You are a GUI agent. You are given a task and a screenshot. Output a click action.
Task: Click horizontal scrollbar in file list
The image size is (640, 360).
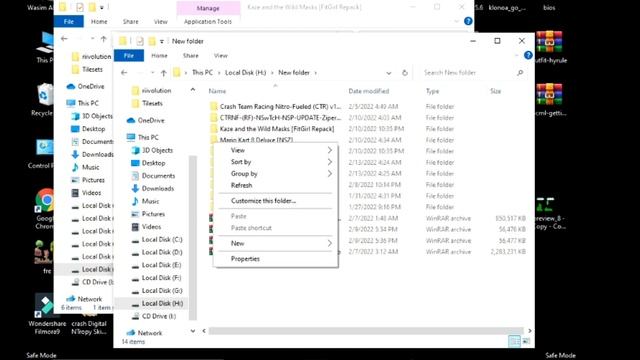[366, 331]
